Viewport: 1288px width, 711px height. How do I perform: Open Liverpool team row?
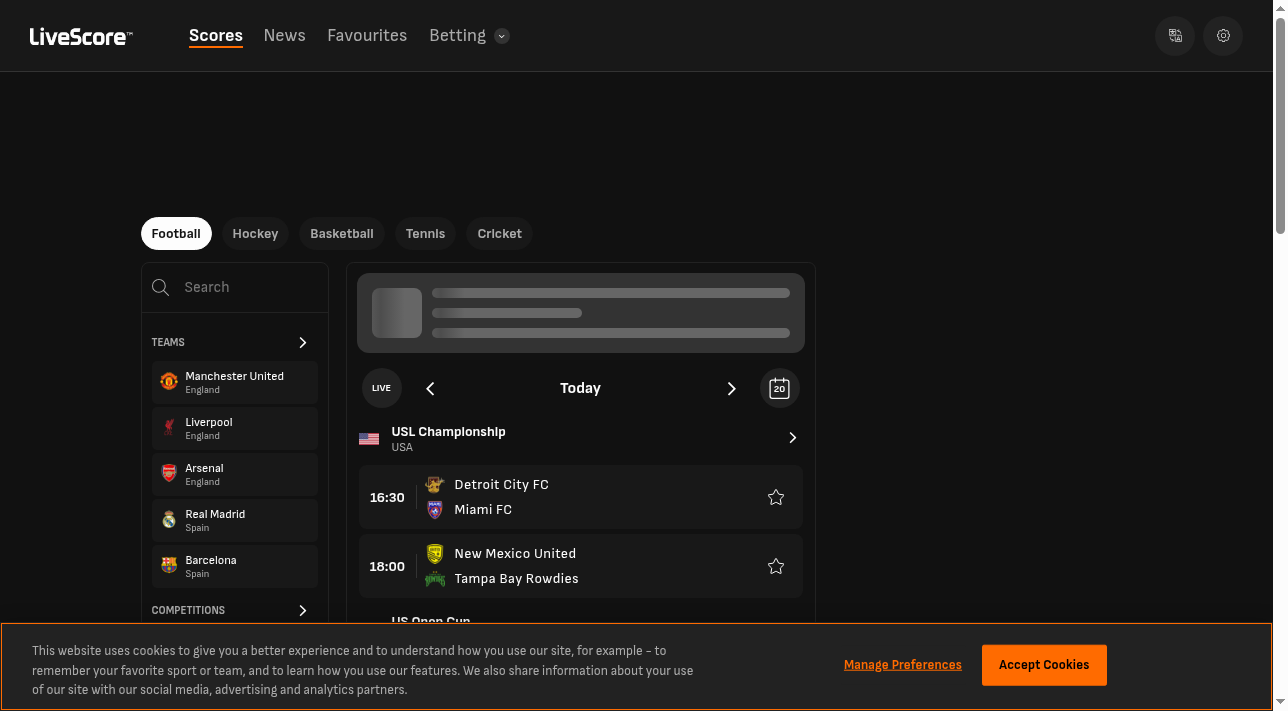(235, 428)
